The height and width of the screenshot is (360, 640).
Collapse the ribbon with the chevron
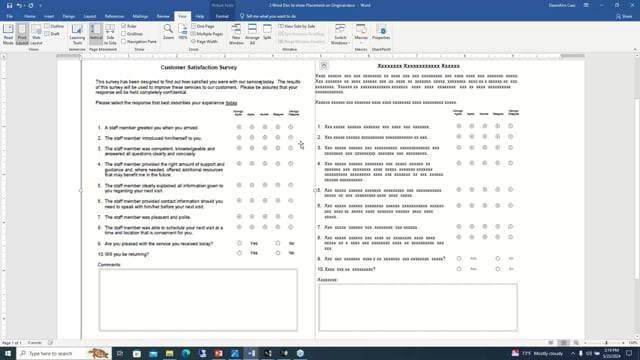click(x=635, y=49)
